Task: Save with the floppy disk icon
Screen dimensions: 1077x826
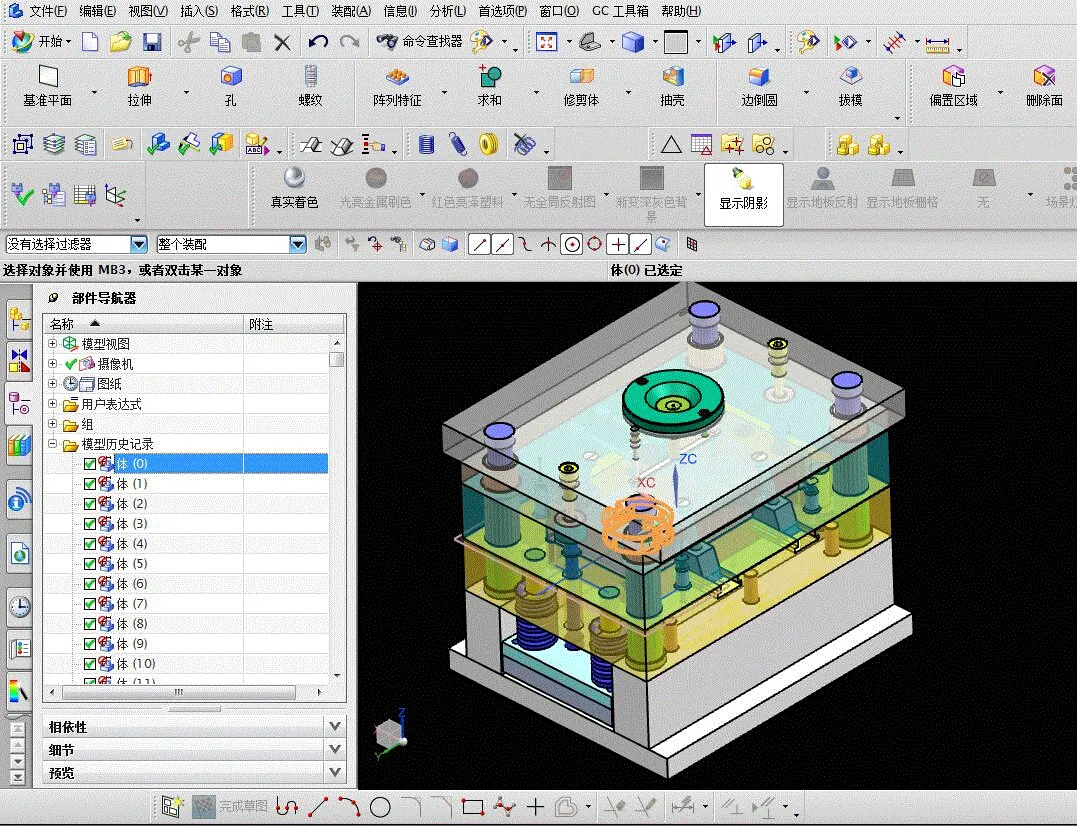Action: [x=152, y=43]
